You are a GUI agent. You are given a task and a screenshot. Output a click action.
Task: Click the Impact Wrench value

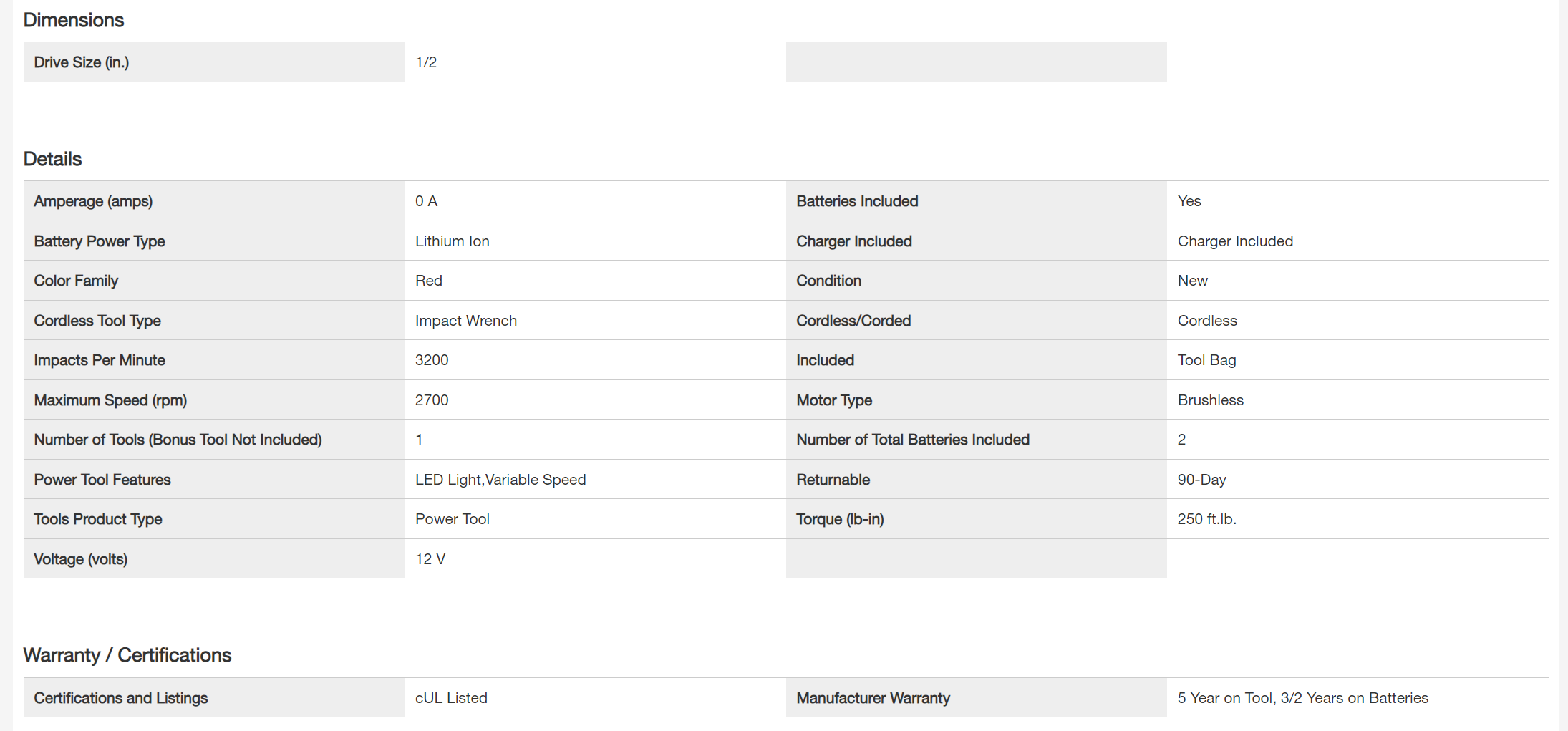coord(466,321)
